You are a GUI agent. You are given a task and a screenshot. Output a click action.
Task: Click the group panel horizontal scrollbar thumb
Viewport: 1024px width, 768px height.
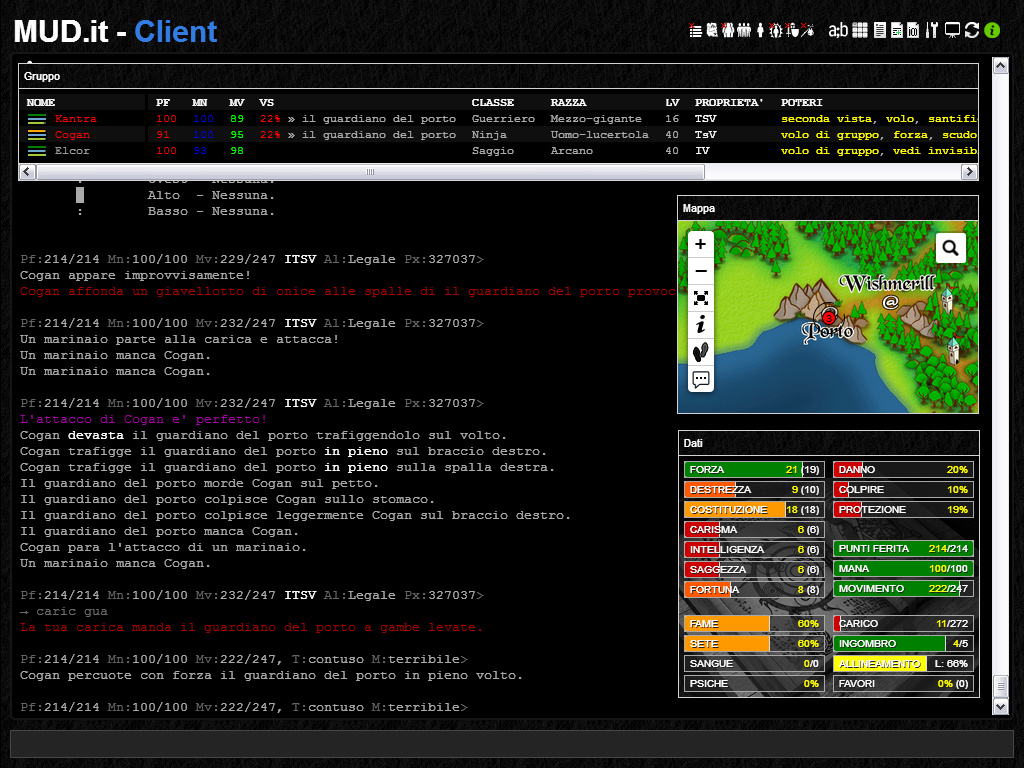coord(370,172)
